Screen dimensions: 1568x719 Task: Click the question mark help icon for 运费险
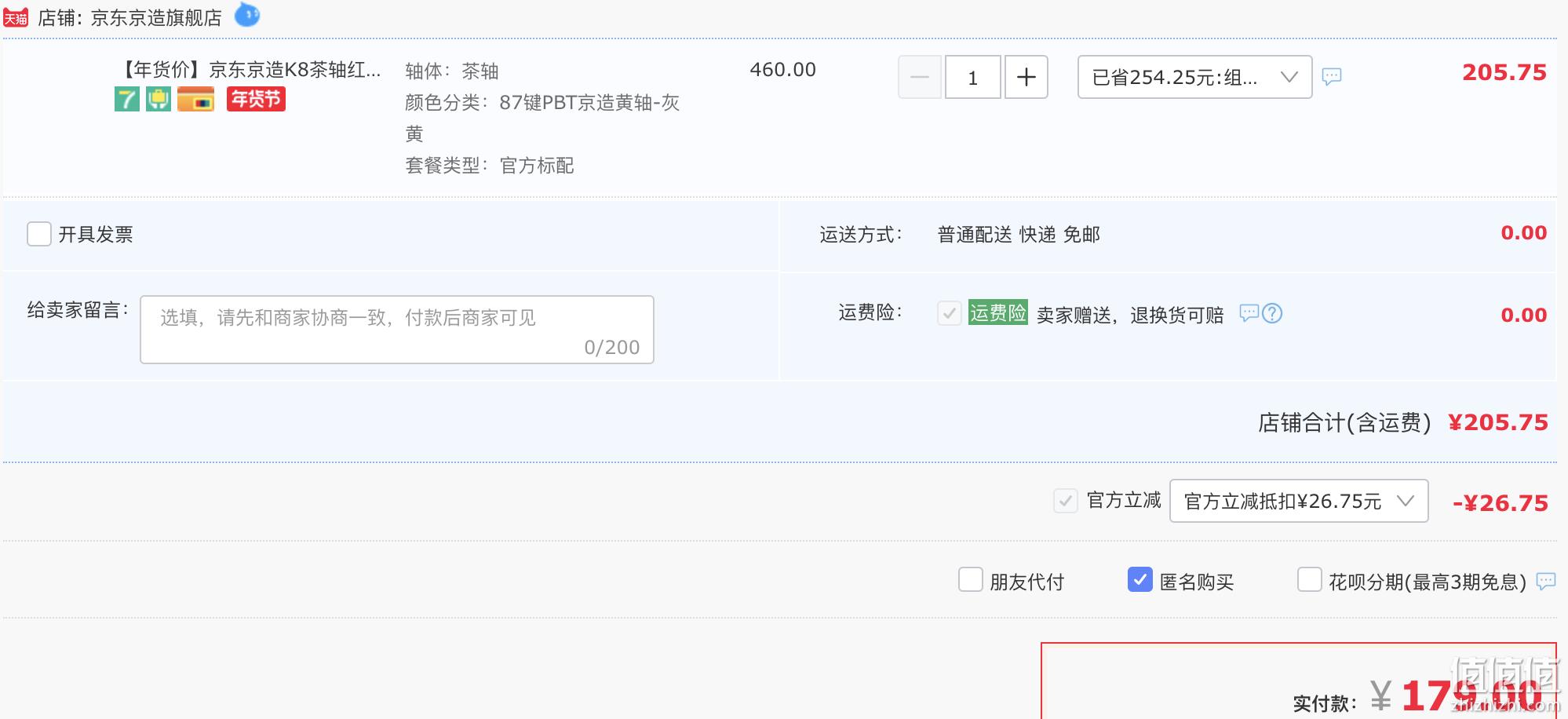tap(1272, 313)
